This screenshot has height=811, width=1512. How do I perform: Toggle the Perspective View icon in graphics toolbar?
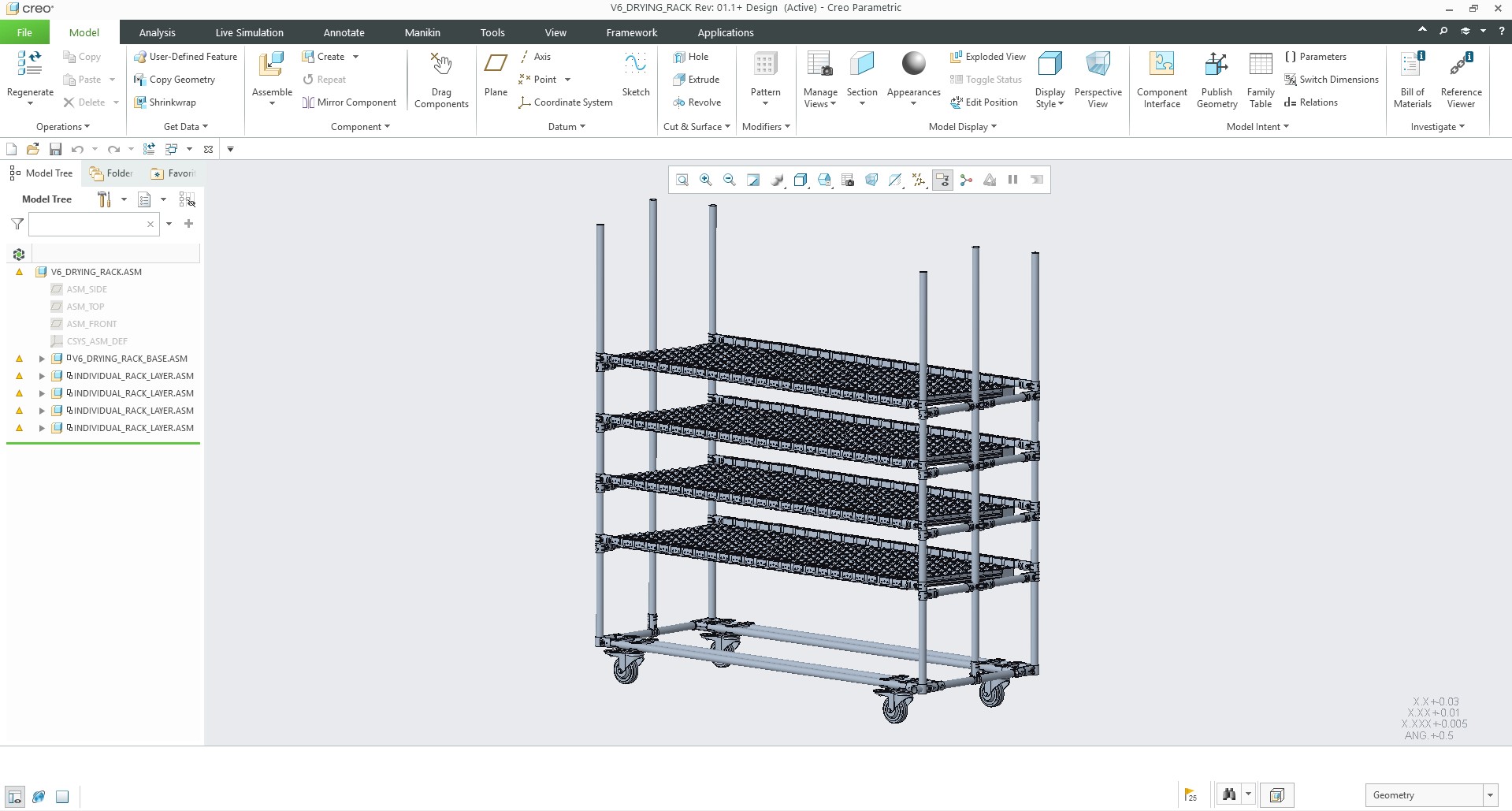pos(871,180)
